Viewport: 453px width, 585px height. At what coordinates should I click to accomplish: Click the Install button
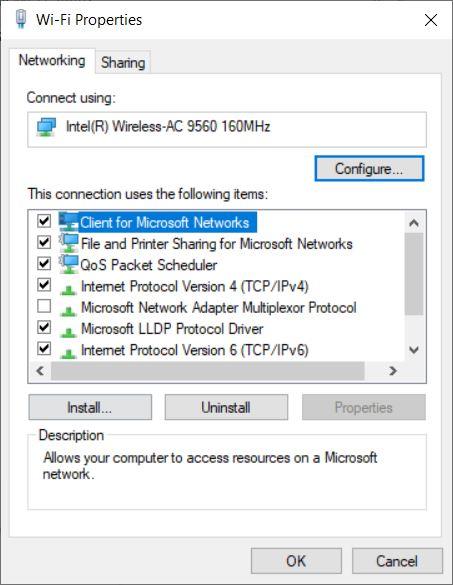point(90,407)
